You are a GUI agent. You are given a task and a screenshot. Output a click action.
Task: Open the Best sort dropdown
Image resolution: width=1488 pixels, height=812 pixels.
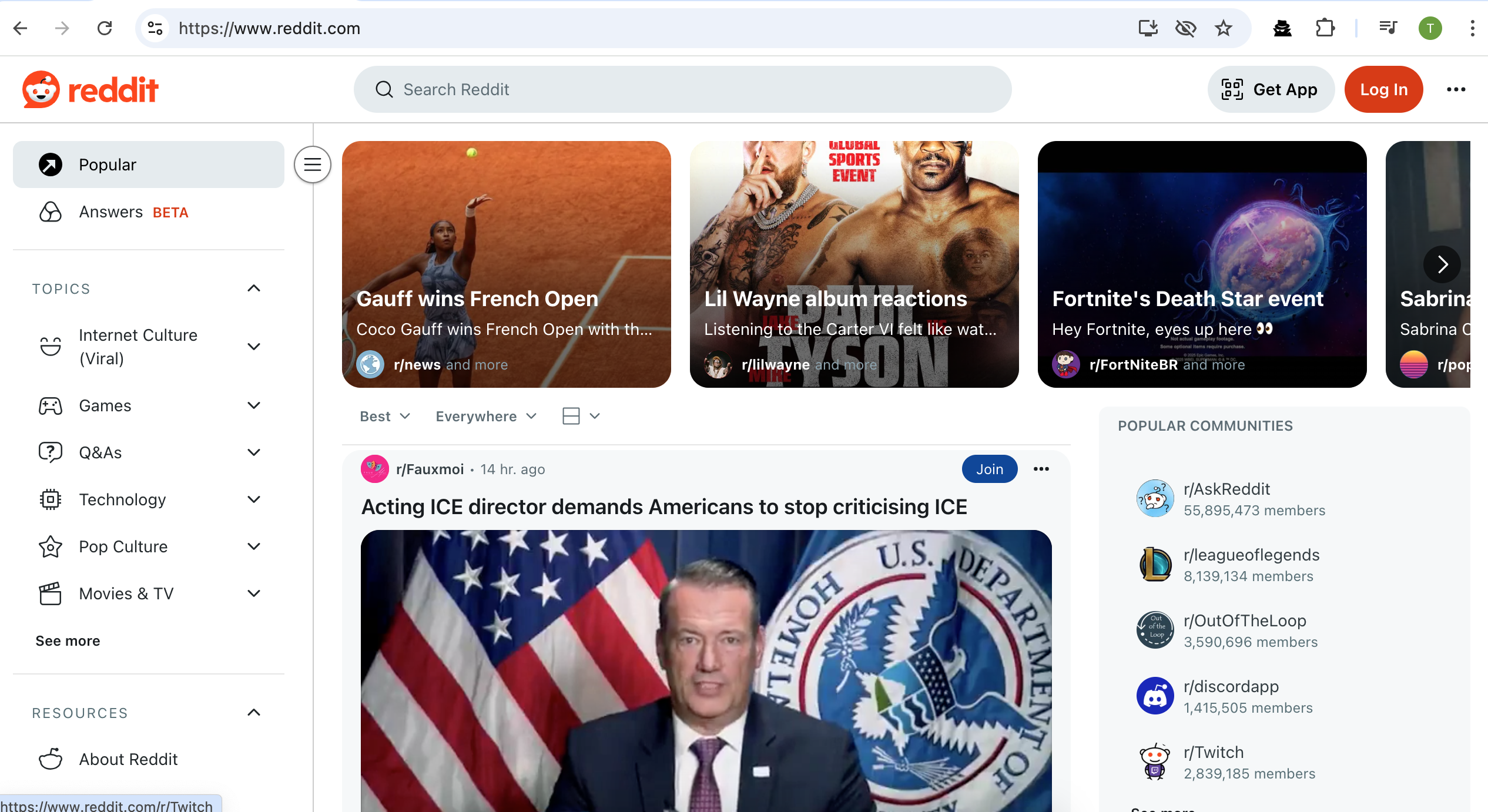click(385, 416)
